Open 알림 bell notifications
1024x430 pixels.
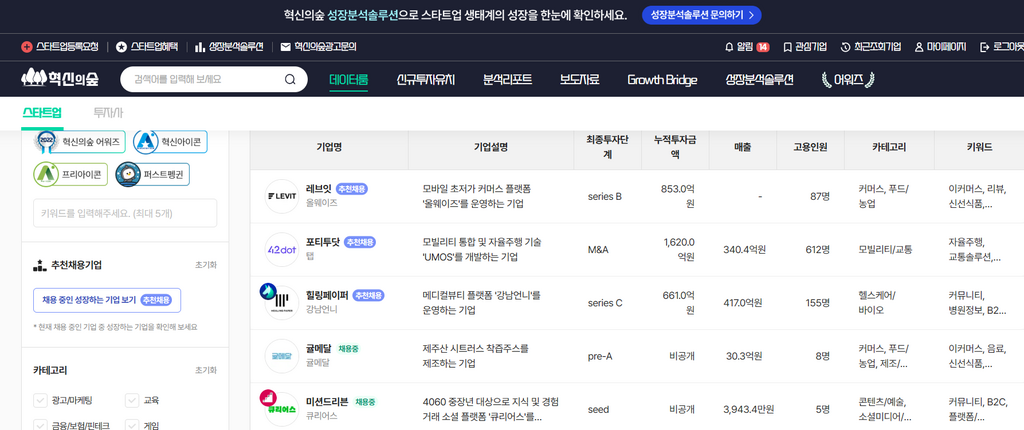pyautogui.click(x=746, y=47)
